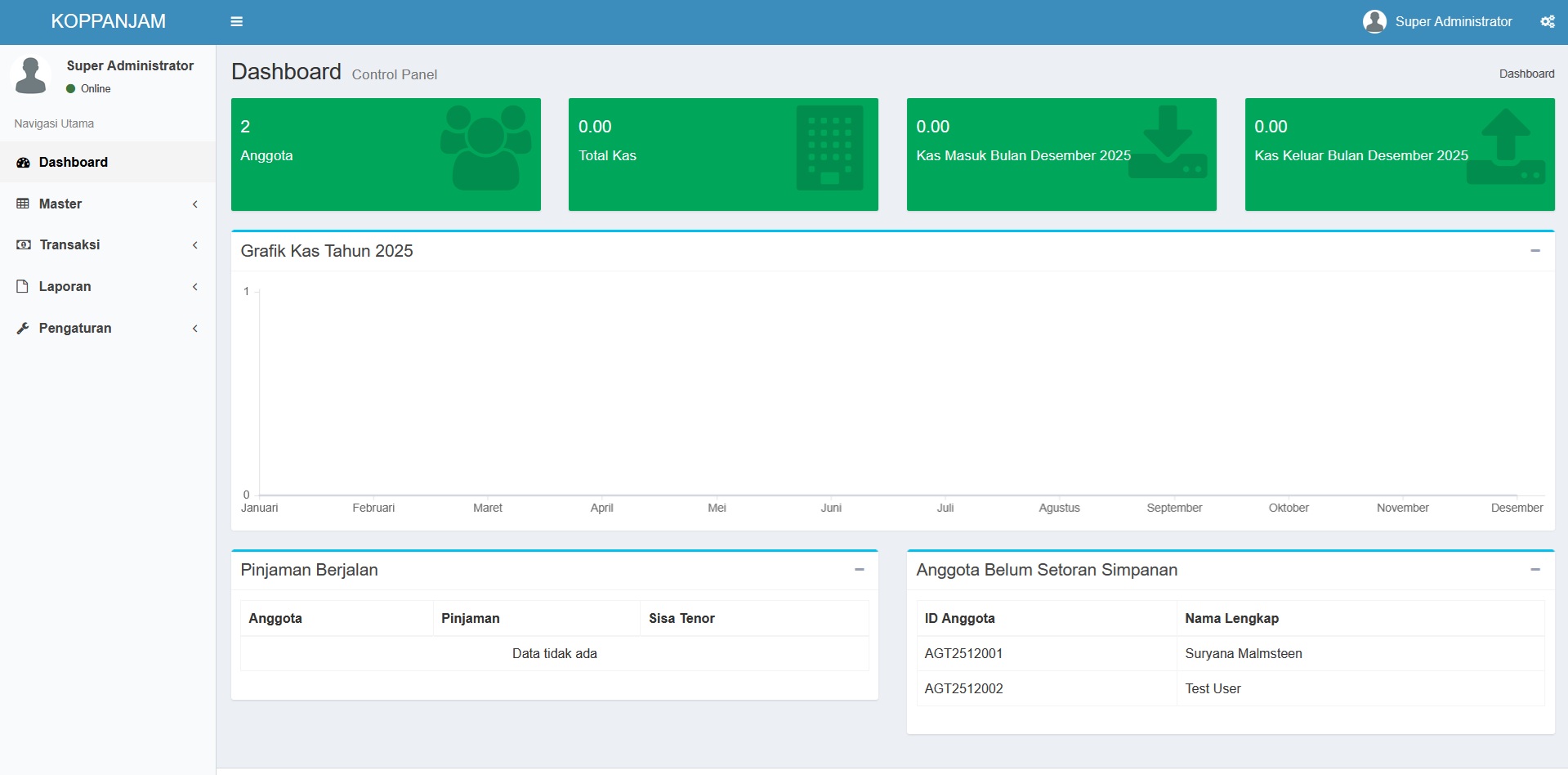
Task: Open the sidebar hamburger menu icon
Action: pyautogui.click(x=236, y=21)
